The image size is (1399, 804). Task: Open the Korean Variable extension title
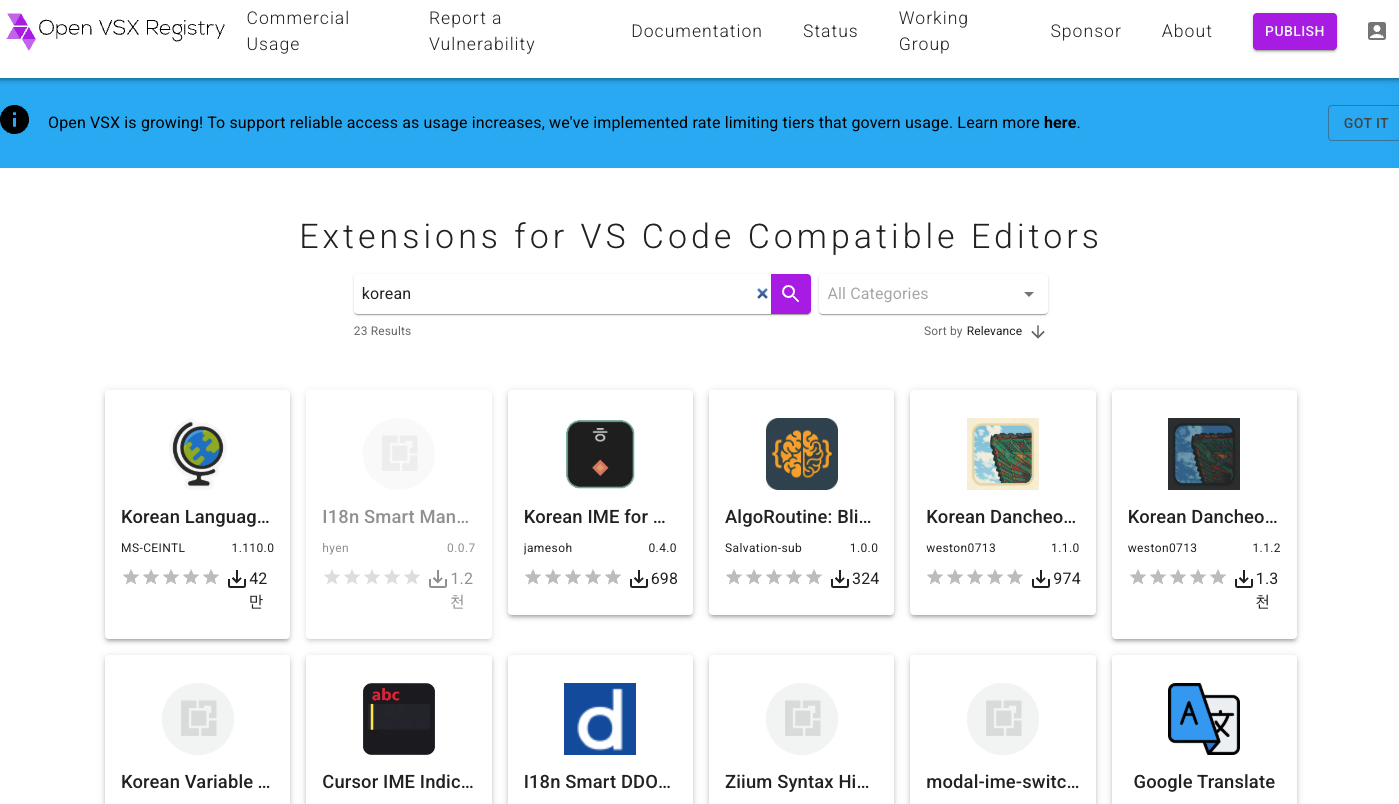tap(196, 782)
